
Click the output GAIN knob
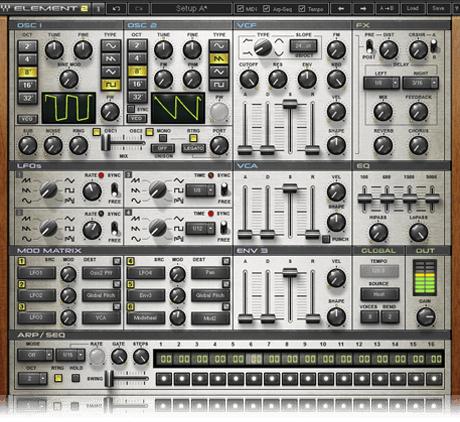[426, 316]
